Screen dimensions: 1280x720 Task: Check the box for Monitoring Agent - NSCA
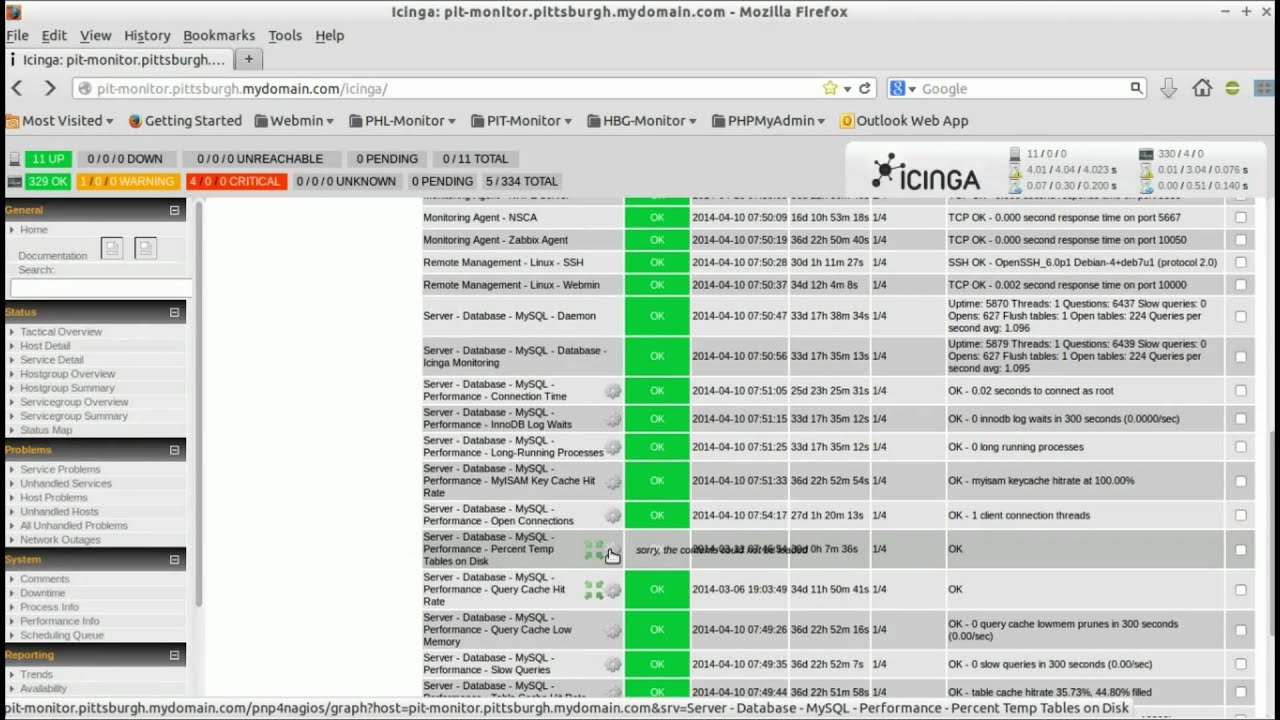1241,217
